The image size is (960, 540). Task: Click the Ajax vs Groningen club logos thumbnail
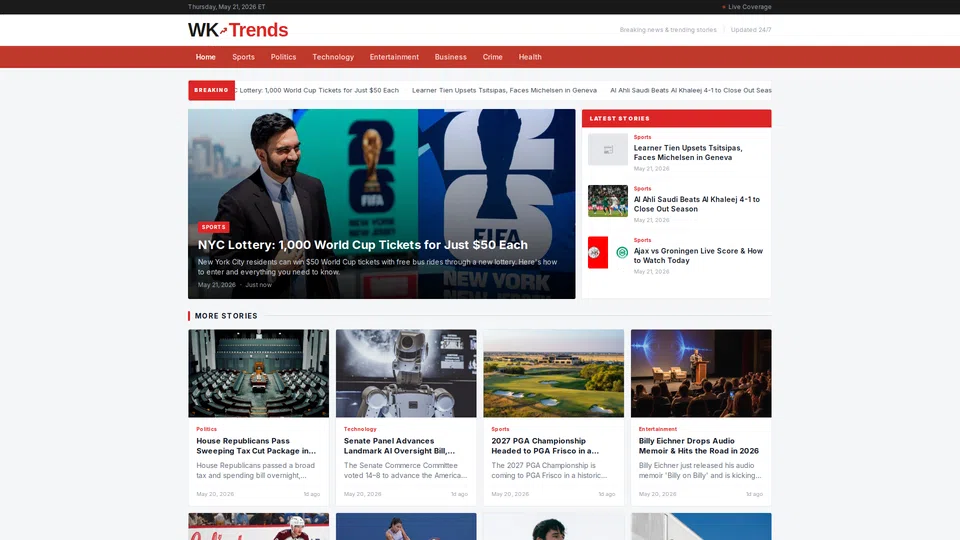[608, 252]
